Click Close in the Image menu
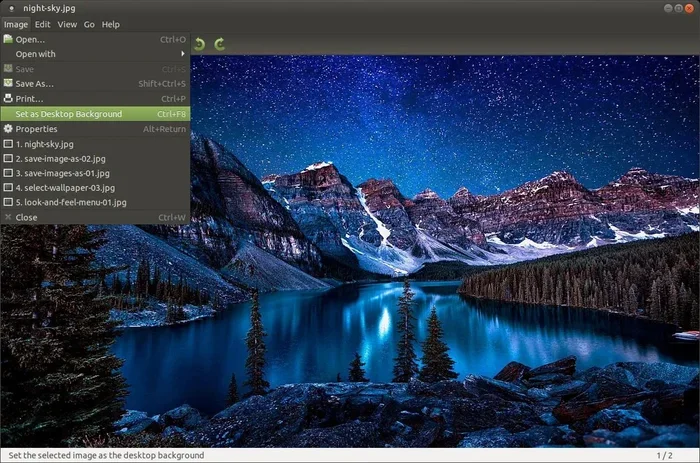Image resolution: width=700 pixels, height=463 pixels. tap(95, 217)
